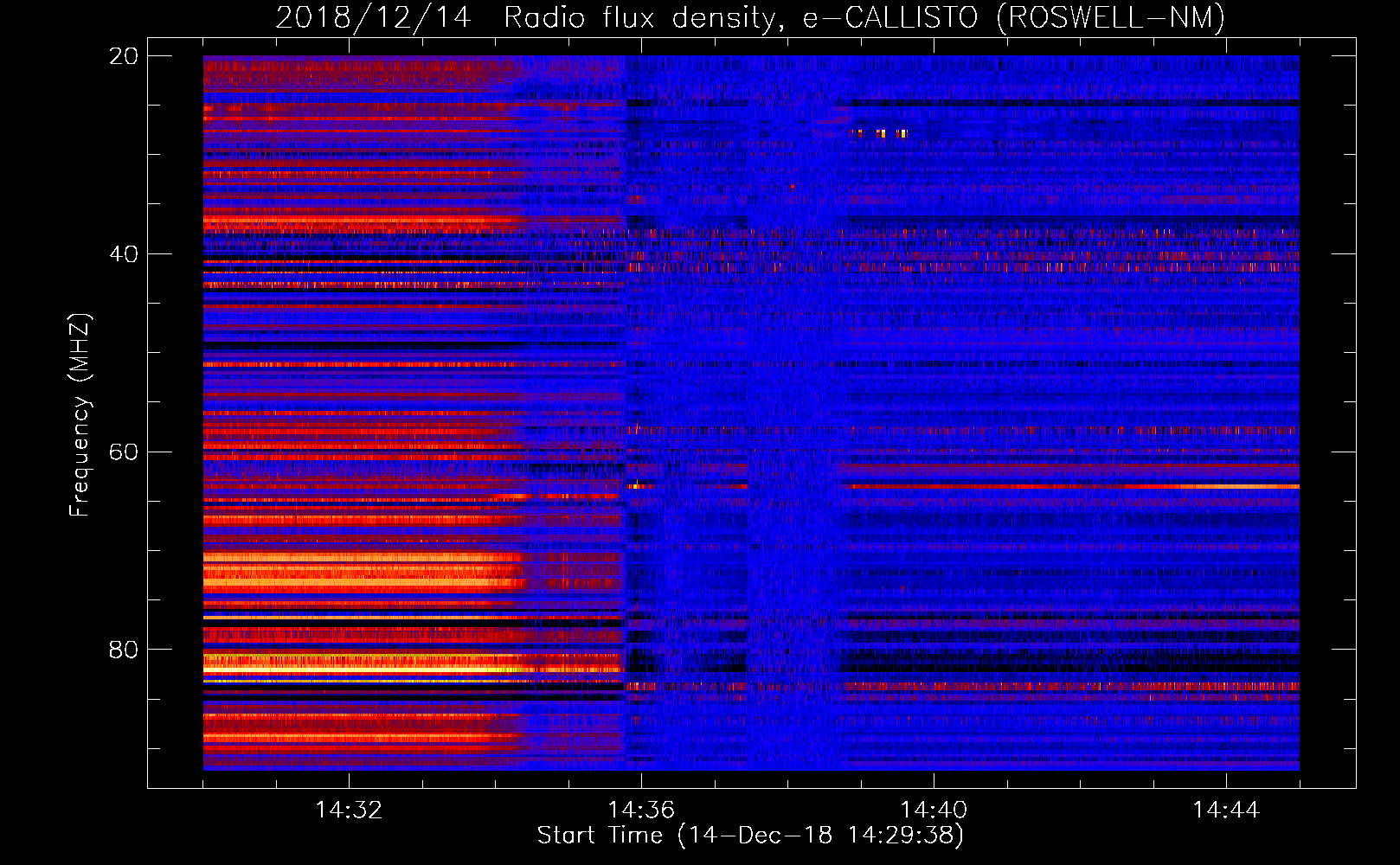Click the 'e-CALLISTO (ROSWELL-NM)' title text
This screenshot has height=865, width=1400.
(x=1013, y=17)
